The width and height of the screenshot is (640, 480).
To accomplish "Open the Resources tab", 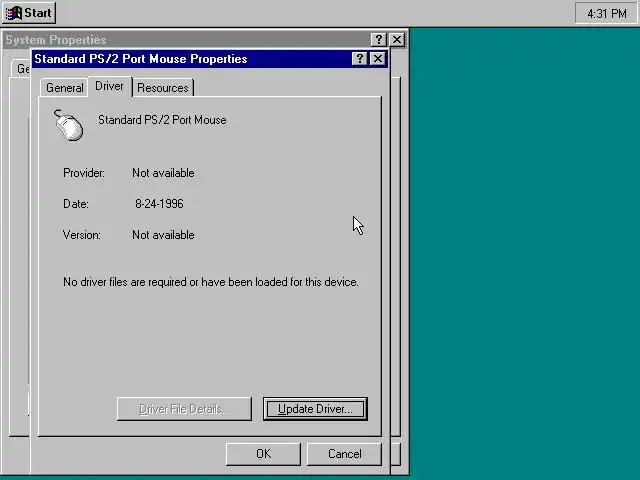I will pyautogui.click(x=162, y=88).
